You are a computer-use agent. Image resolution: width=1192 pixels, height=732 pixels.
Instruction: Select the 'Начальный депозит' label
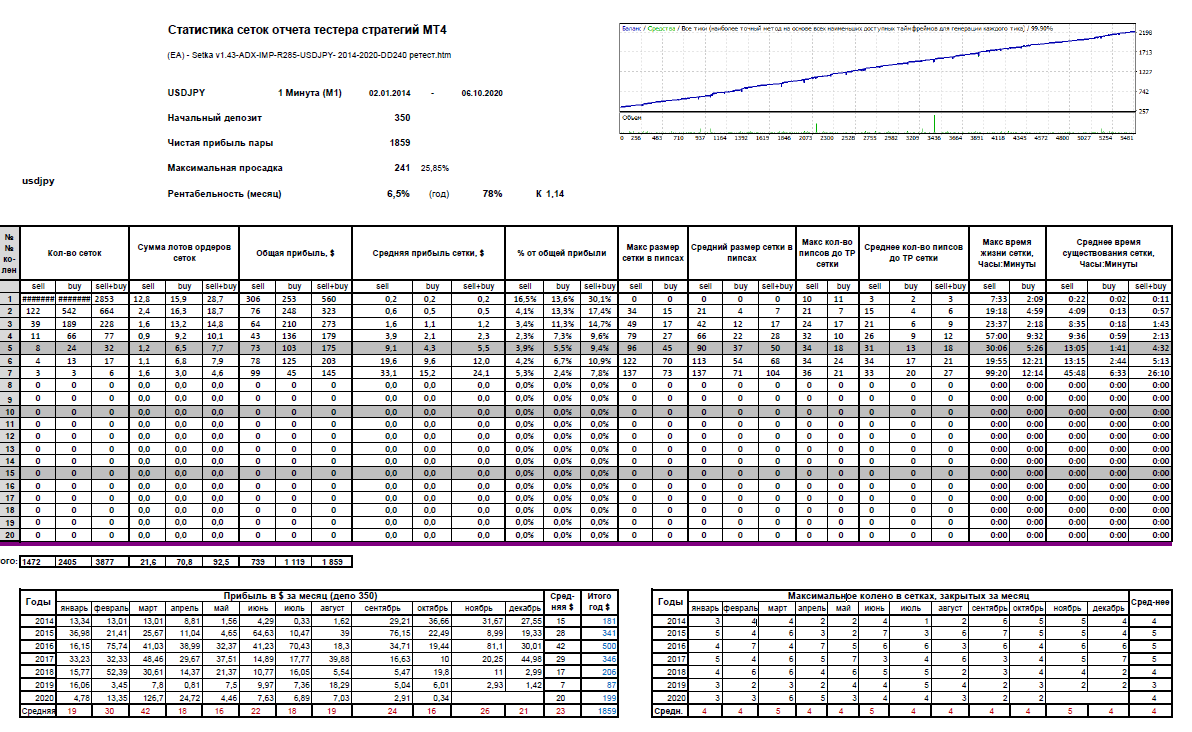214,118
